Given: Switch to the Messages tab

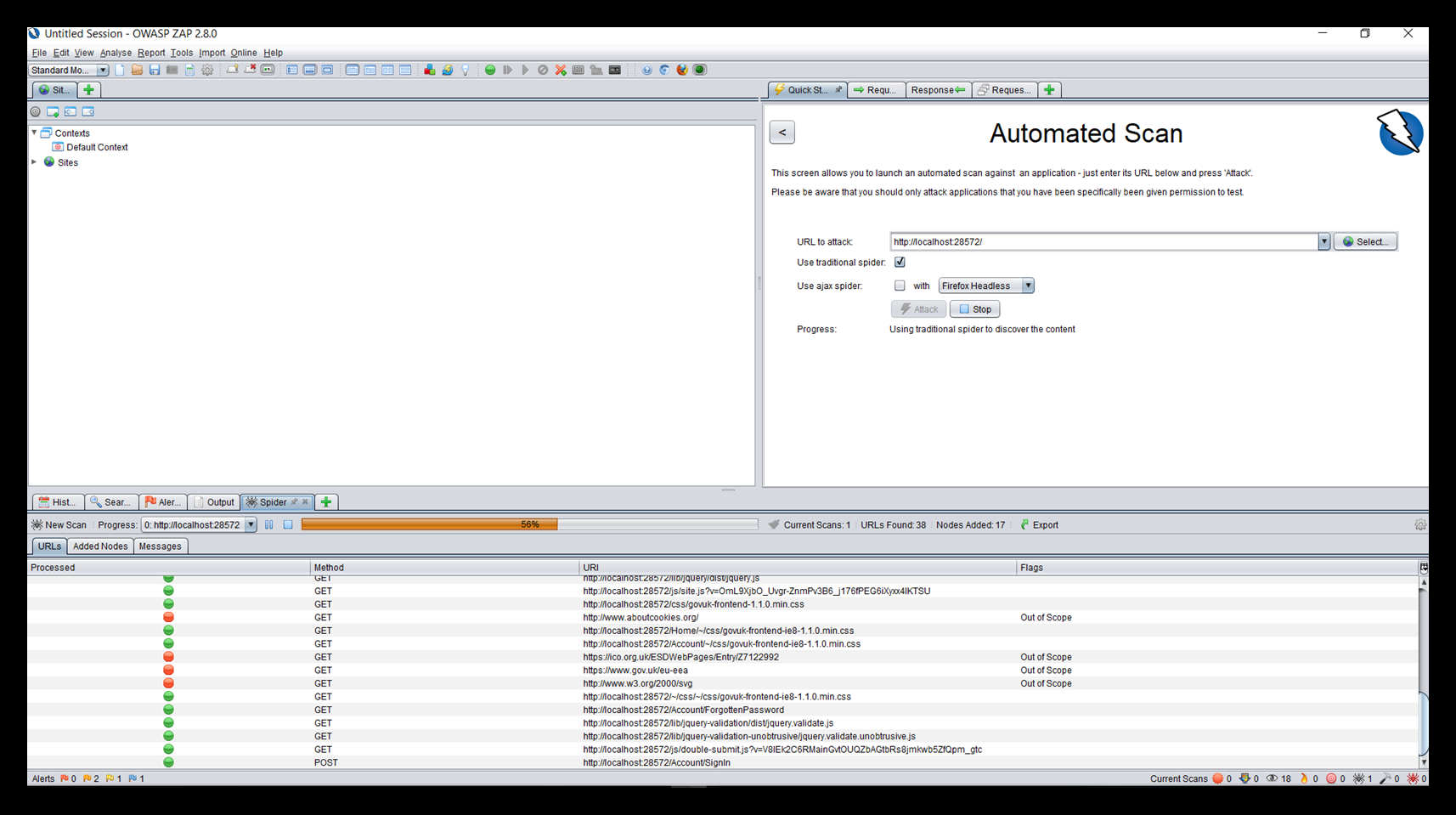Looking at the screenshot, I should [x=161, y=546].
